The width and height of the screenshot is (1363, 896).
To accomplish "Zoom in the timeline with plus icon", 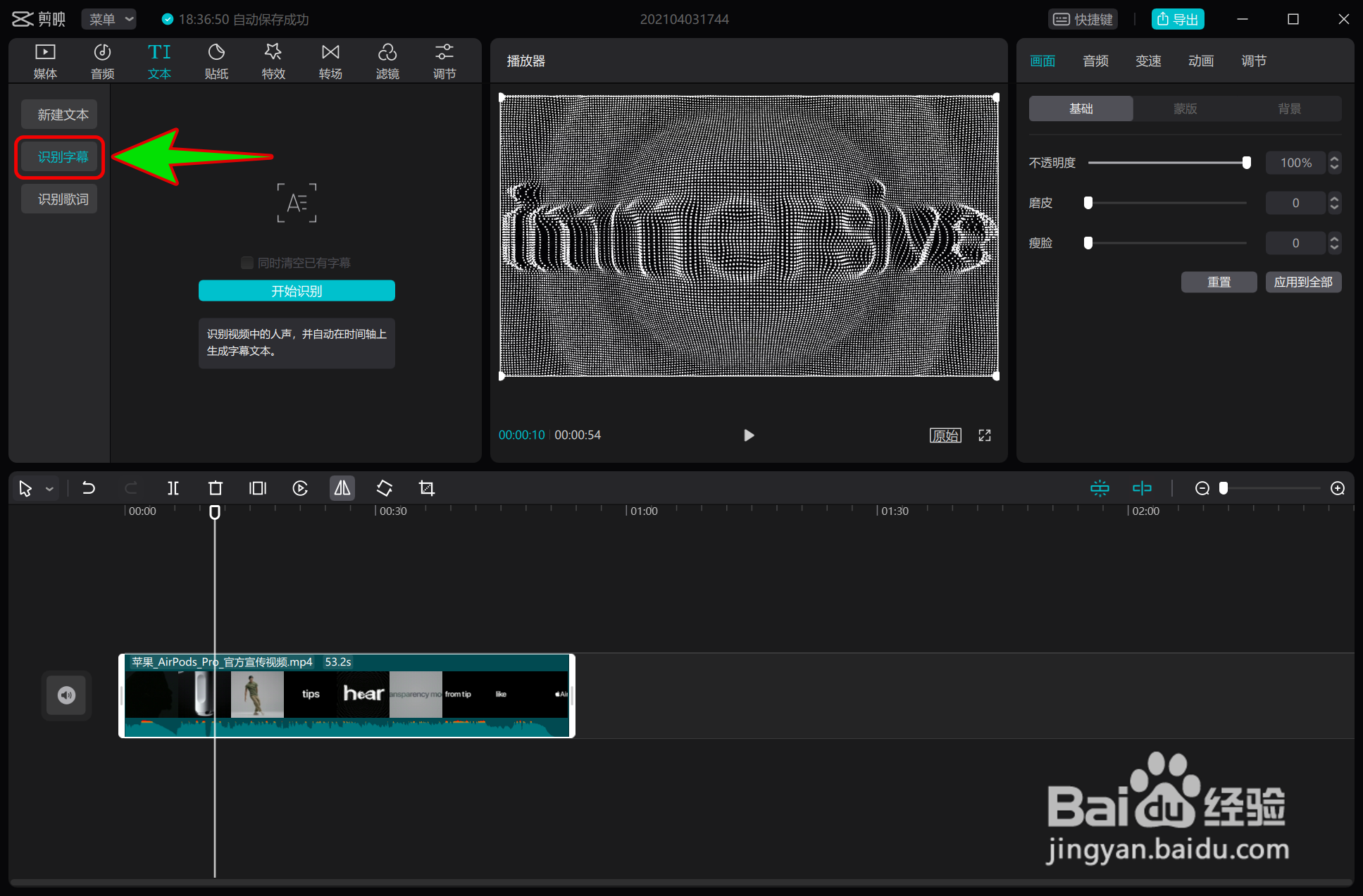I will pyautogui.click(x=1338, y=488).
